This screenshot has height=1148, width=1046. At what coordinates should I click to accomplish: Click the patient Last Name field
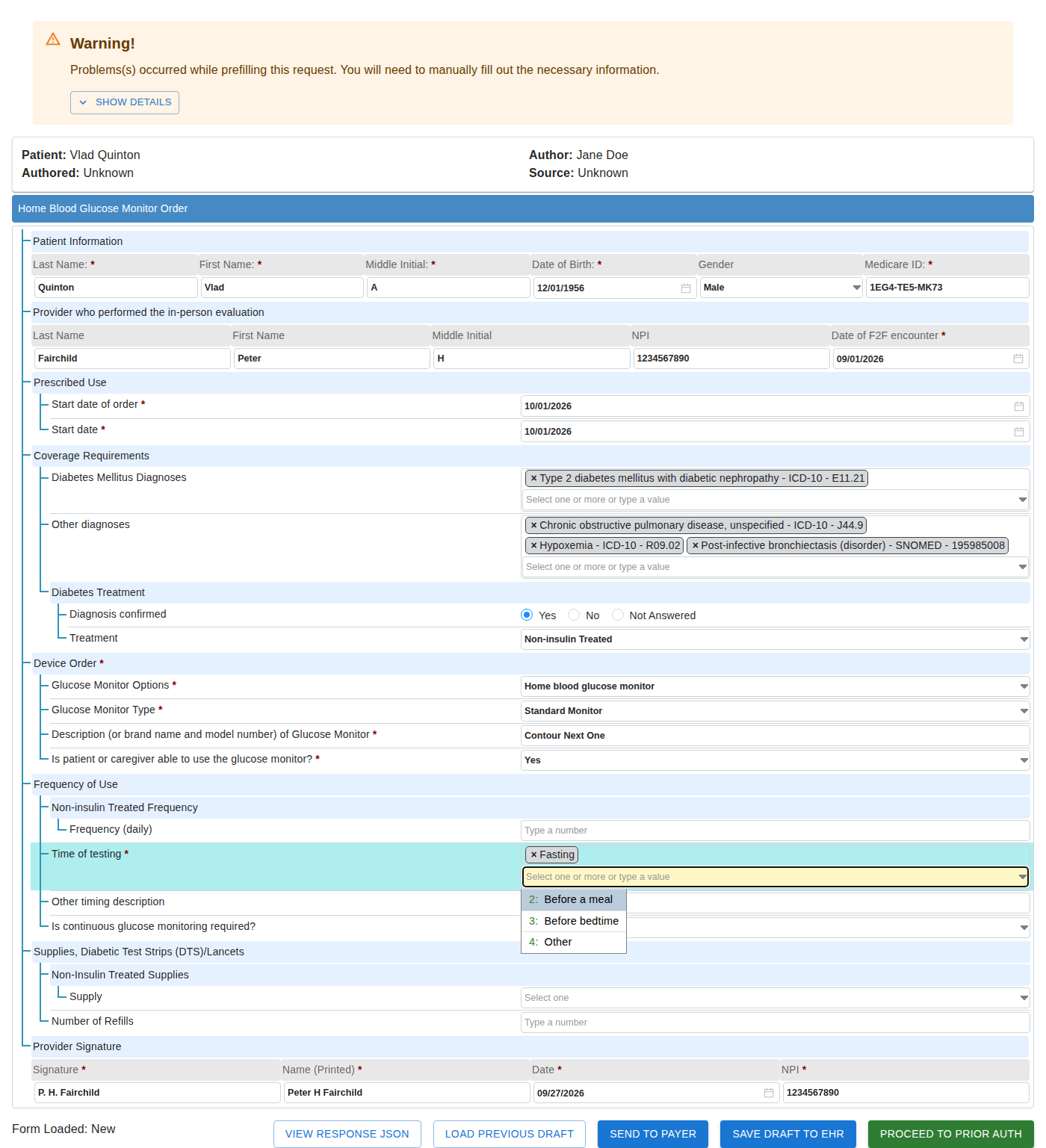click(116, 288)
